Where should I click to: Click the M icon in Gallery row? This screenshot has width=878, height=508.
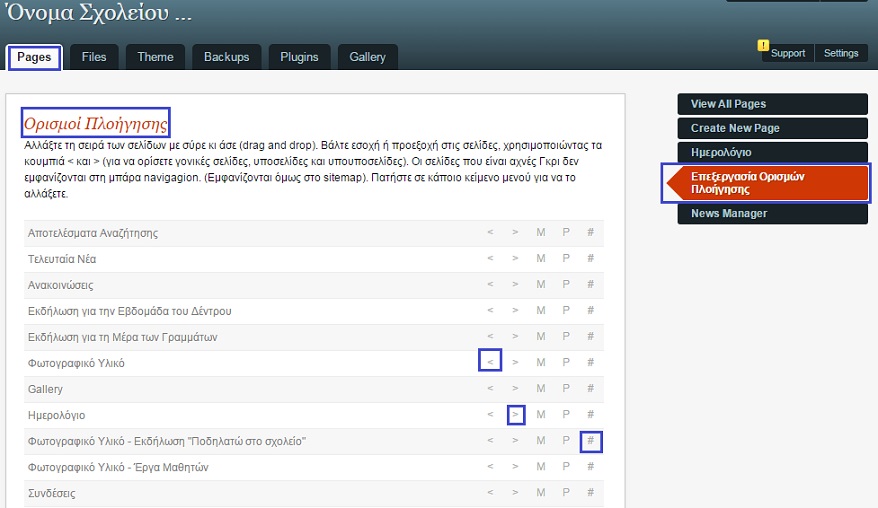[x=541, y=388]
